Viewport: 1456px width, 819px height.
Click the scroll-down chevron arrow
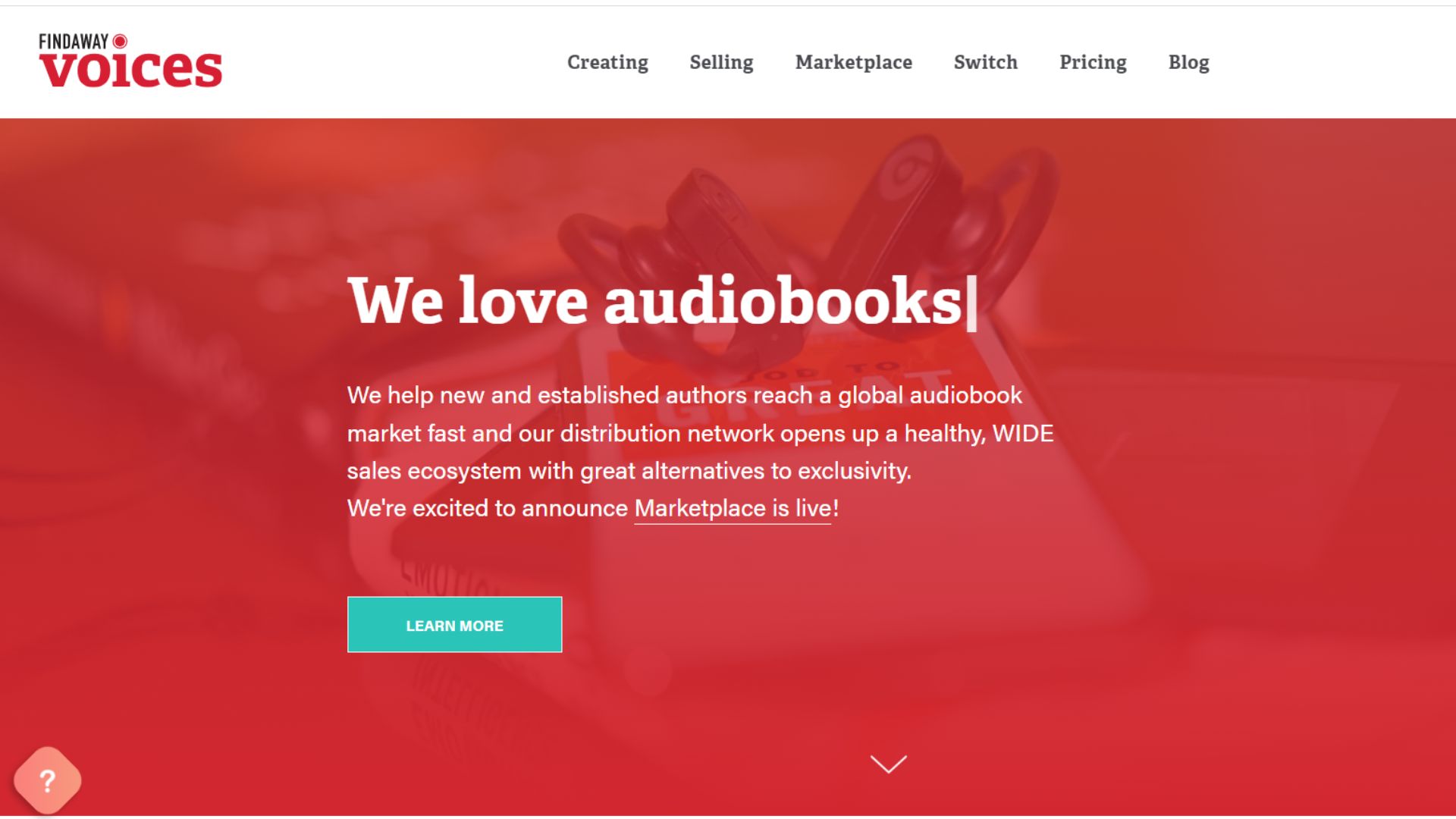coord(888,764)
